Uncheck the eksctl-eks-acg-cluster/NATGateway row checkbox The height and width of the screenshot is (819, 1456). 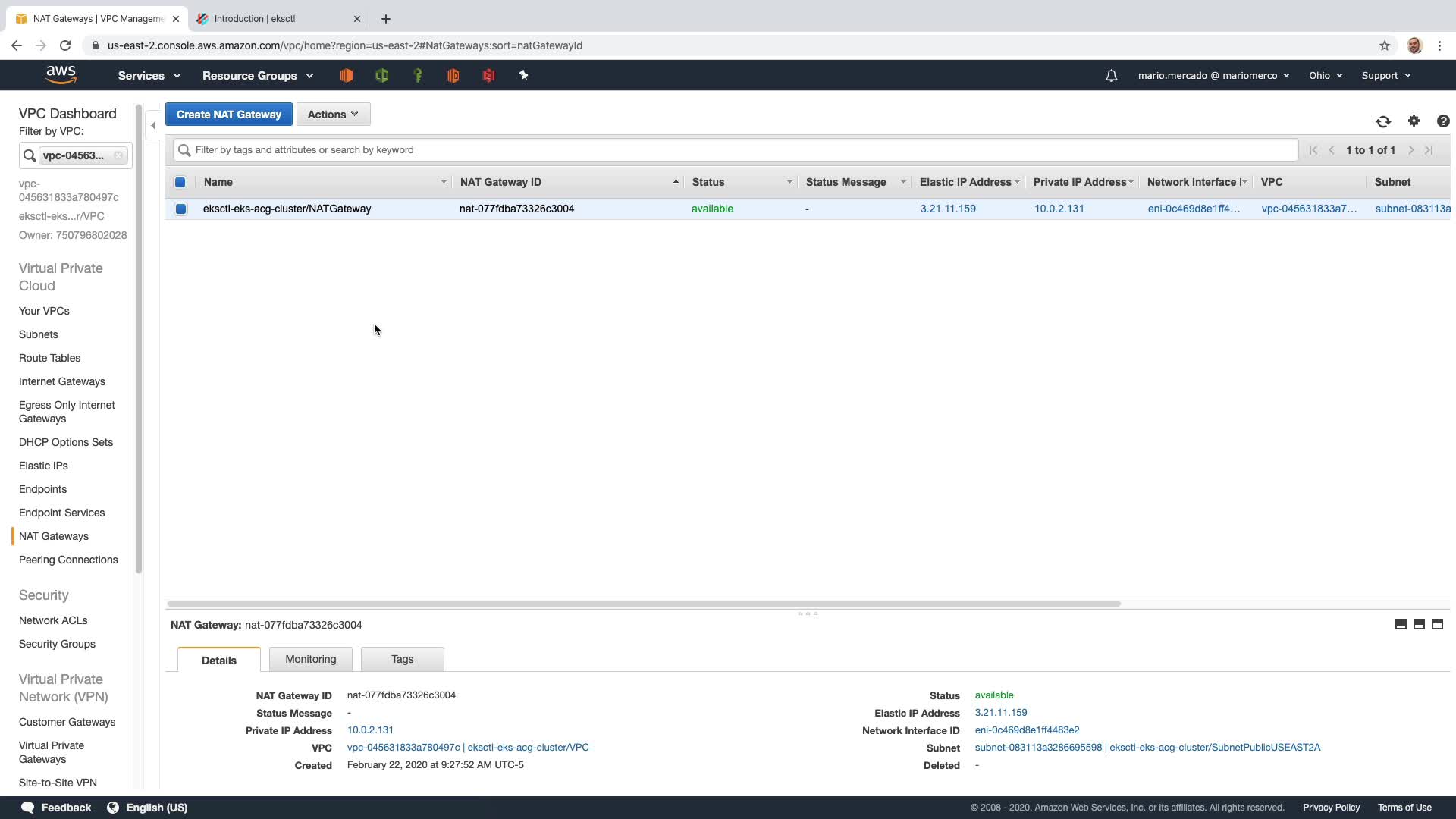click(x=180, y=209)
